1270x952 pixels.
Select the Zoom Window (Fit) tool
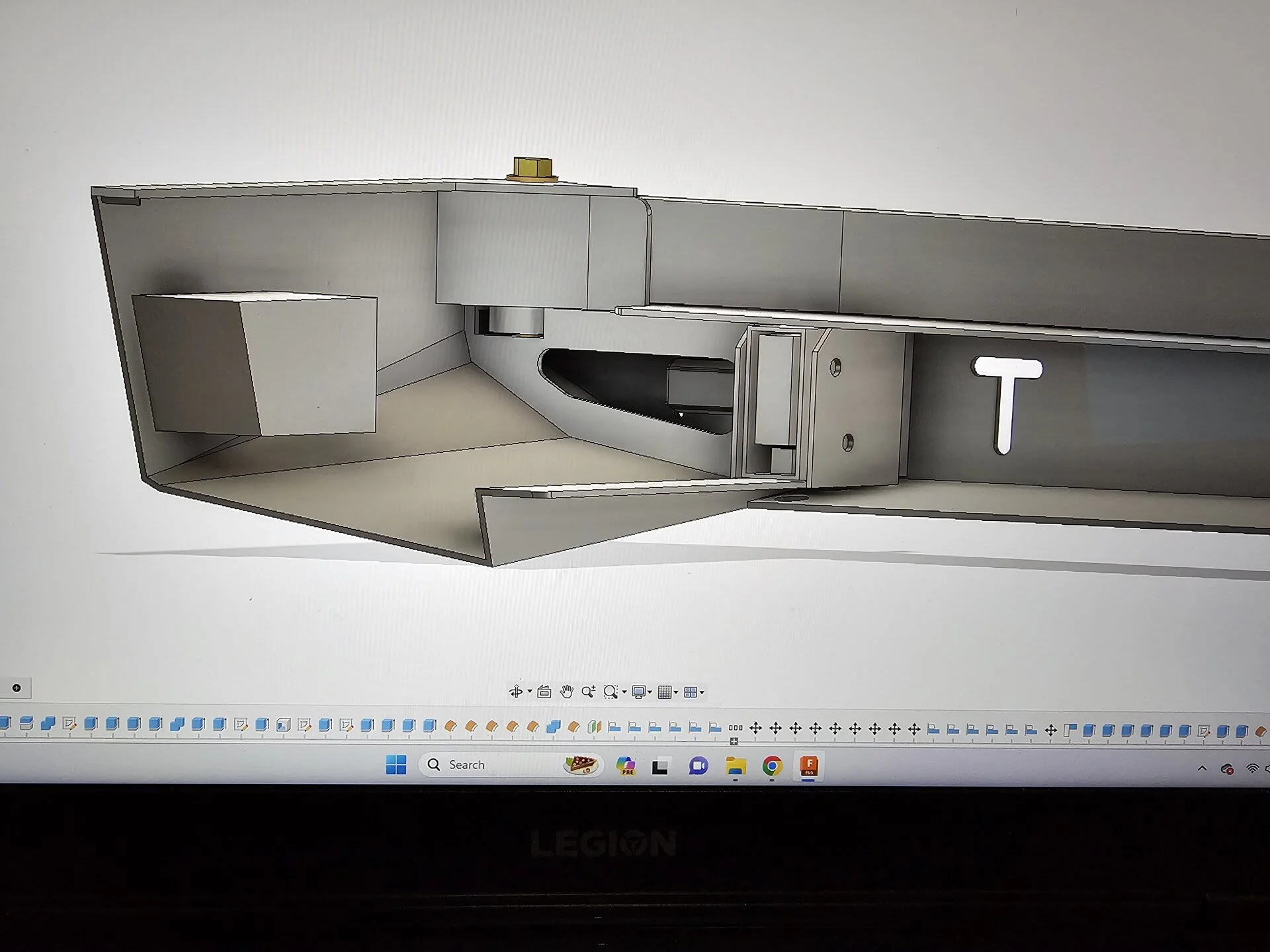(611, 692)
